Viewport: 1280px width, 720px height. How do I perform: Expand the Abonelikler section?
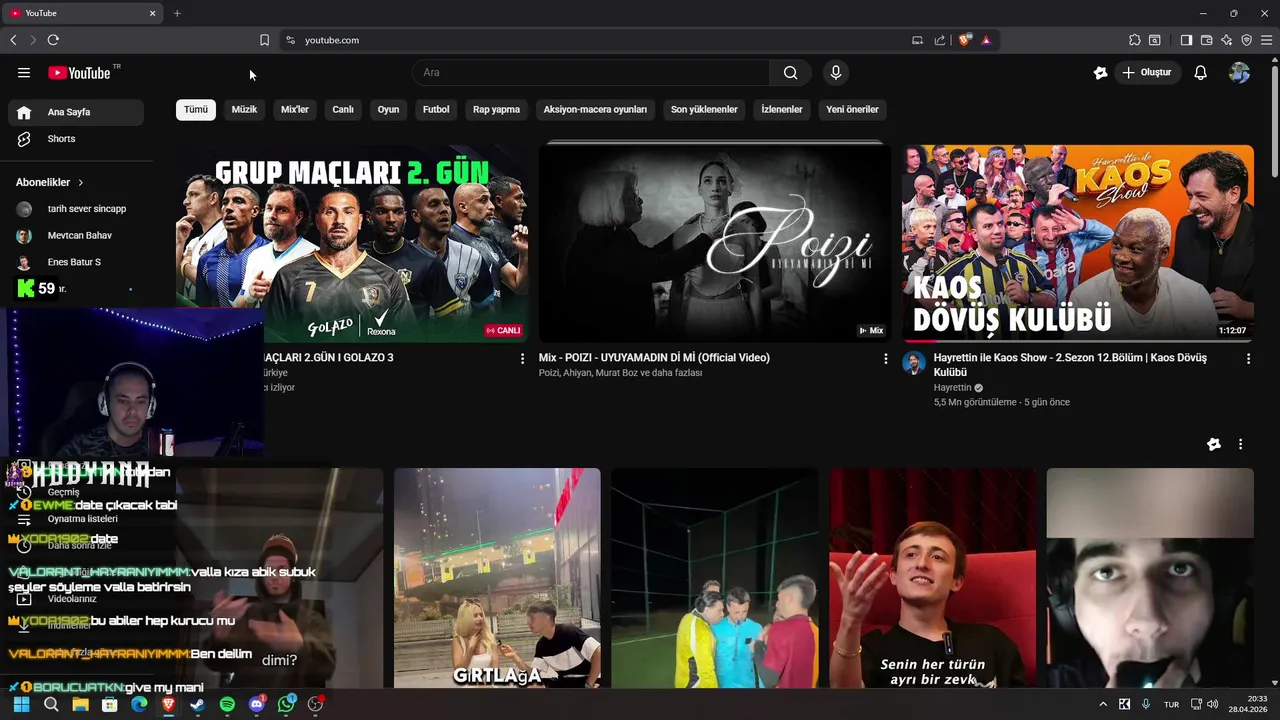[50, 182]
